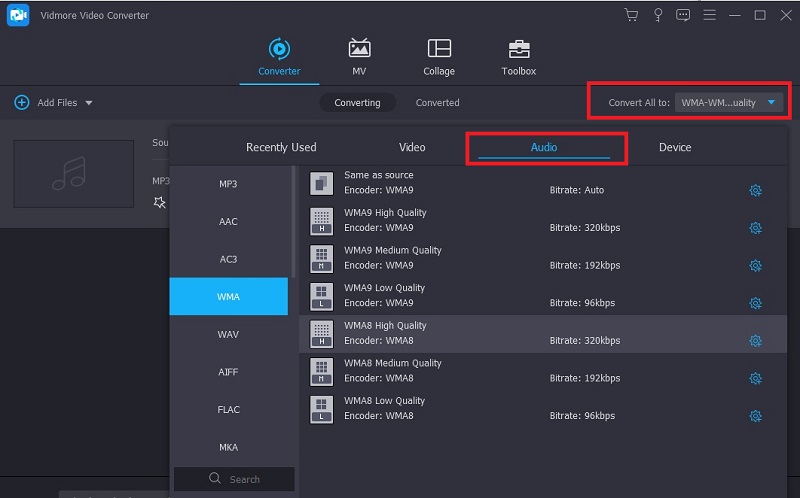
Task: Expand the Add Files dropdown arrow
Action: click(89, 103)
